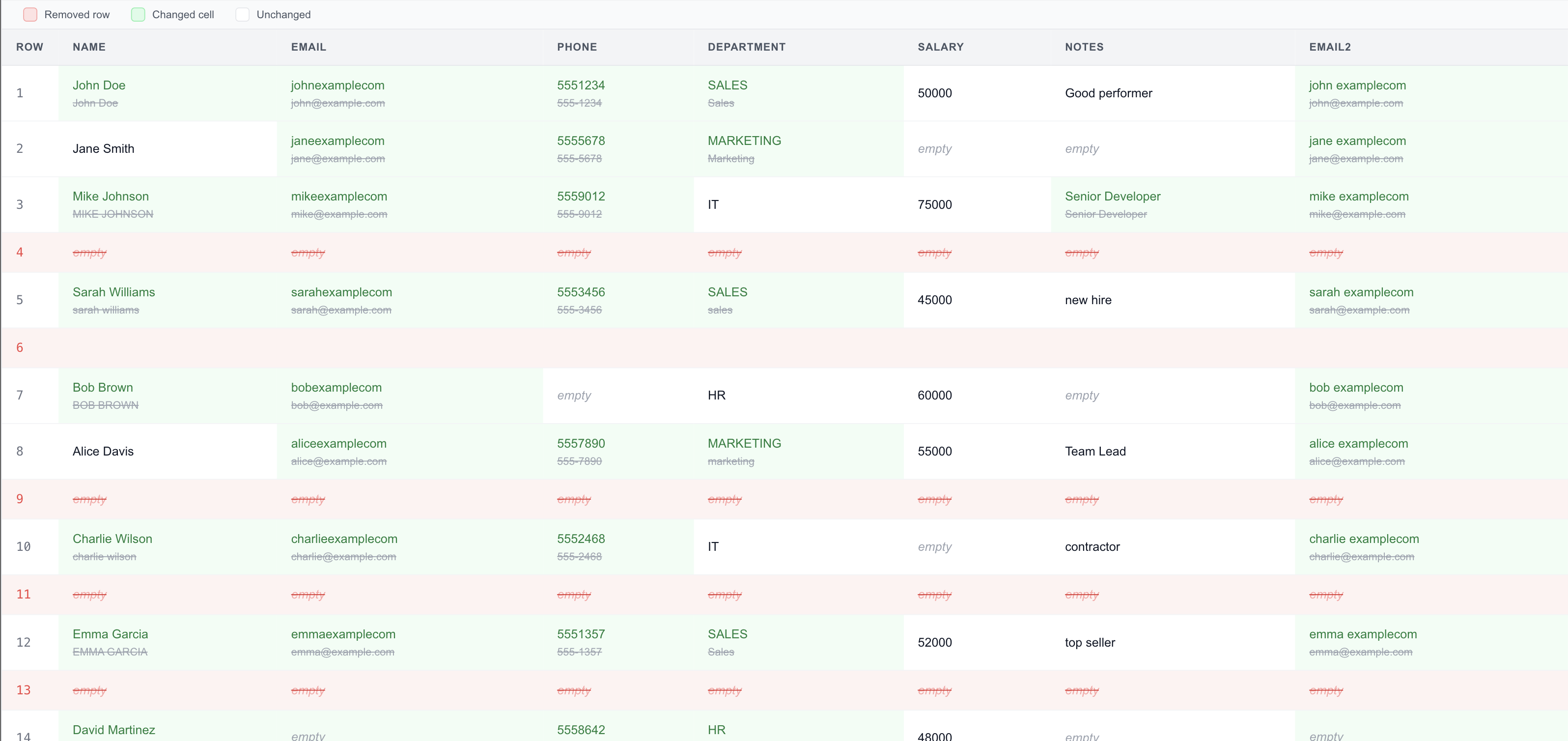This screenshot has width=1568, height=741.
Task: Select the Good performer notes cell
Action: 1108,93
